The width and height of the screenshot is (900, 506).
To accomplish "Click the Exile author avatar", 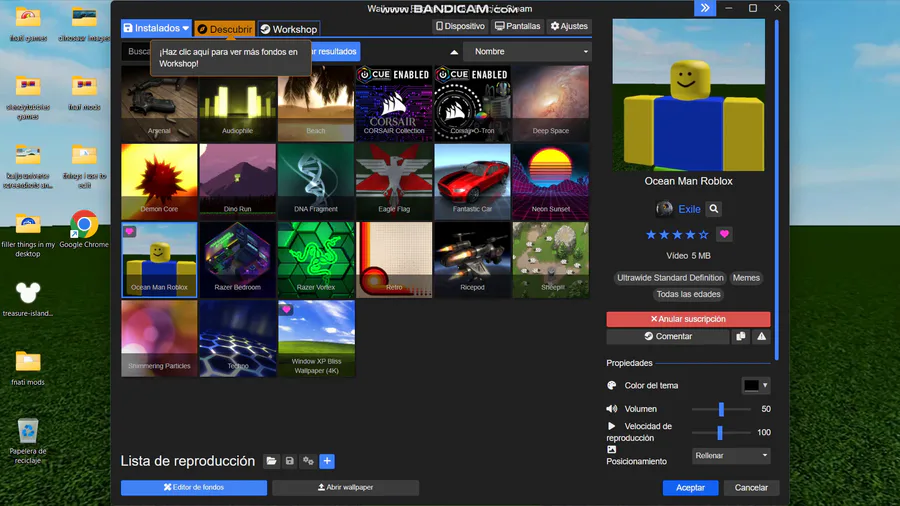I will [x=665, y=209].
